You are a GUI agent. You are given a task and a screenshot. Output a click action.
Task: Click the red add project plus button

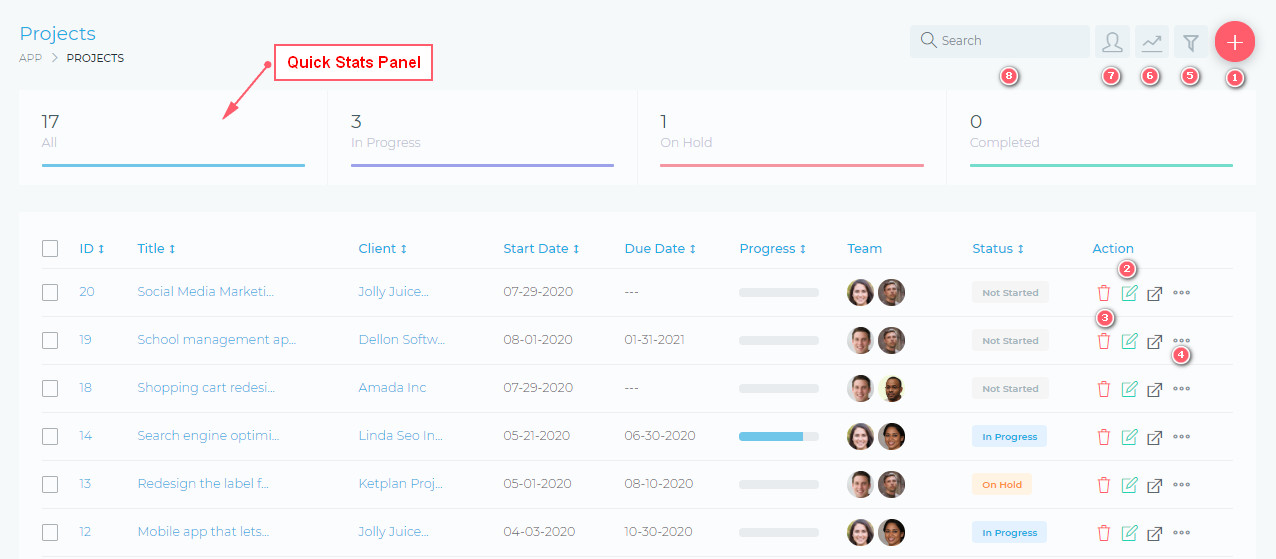click(1235, 42)
